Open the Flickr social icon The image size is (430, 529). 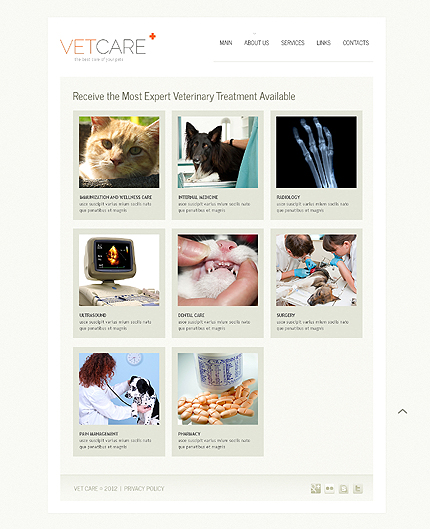[329, 489]
